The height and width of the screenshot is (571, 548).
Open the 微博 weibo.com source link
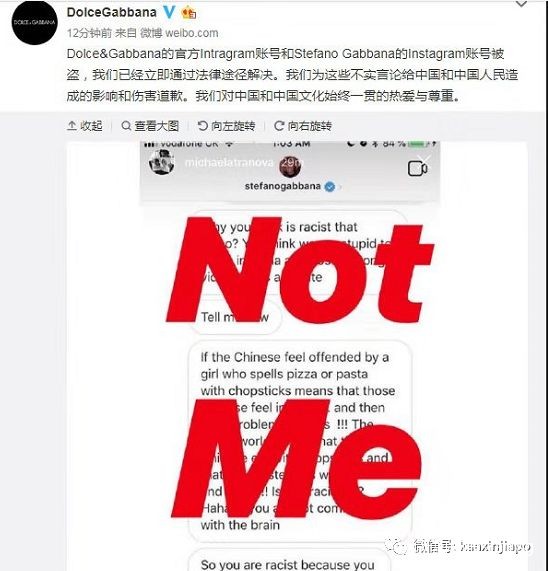[179, 33]
